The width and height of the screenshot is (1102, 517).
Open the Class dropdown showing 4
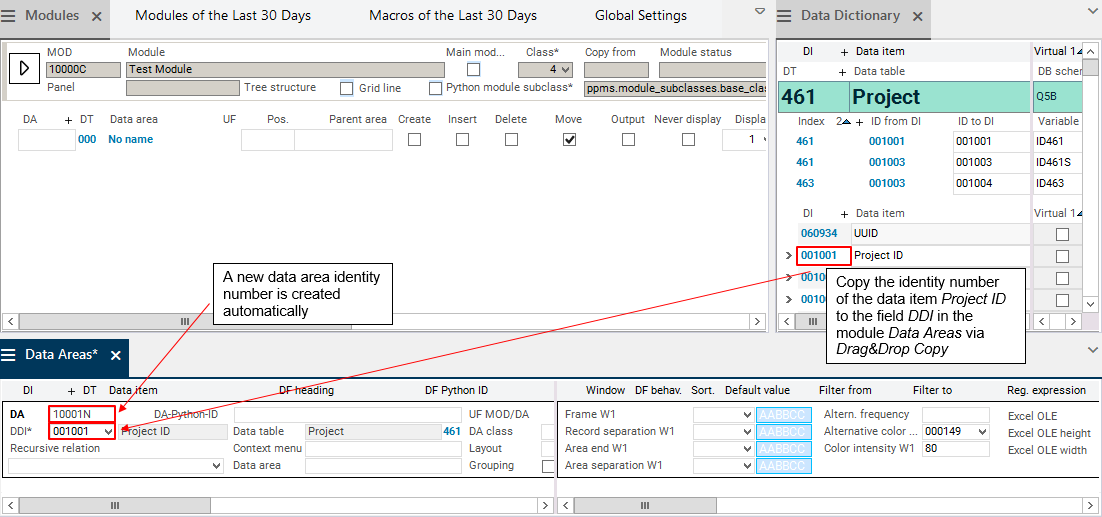(546, 70)
